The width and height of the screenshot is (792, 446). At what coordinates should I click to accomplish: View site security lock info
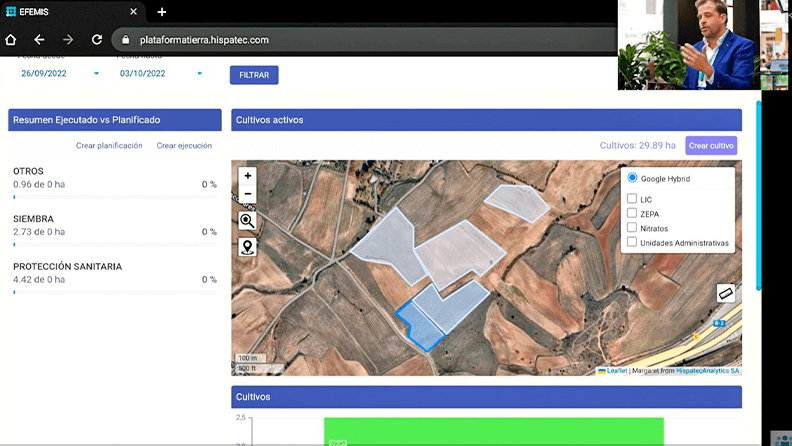(126, 40)
